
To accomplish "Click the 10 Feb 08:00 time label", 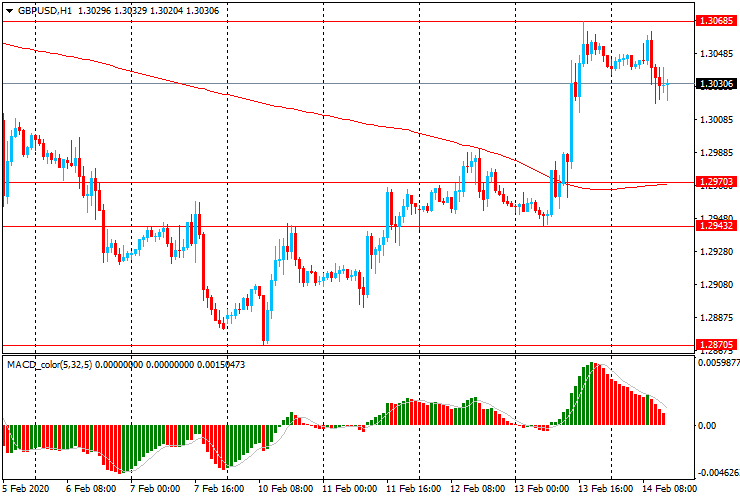I will [x=285, y=488].
